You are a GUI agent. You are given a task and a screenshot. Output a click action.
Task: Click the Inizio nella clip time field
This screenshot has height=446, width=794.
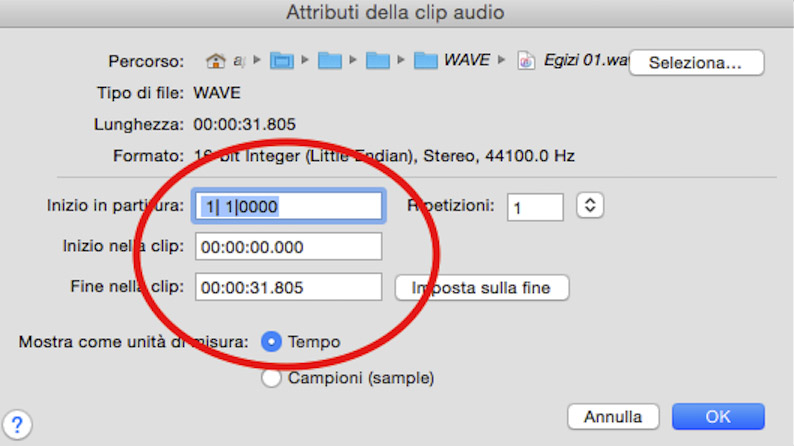(289, 247)
